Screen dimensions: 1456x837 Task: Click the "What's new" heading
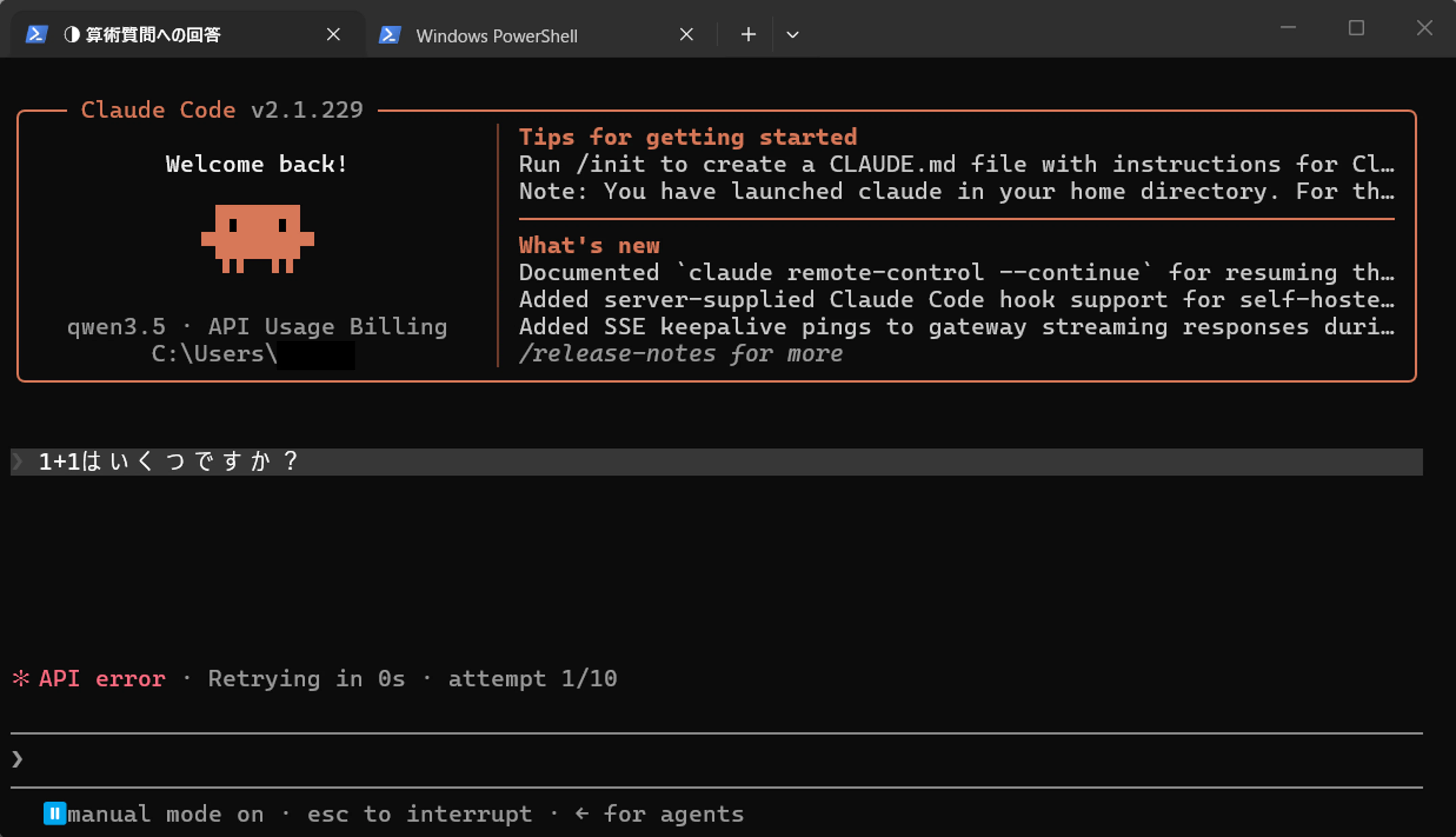click(x=589, y=246)
